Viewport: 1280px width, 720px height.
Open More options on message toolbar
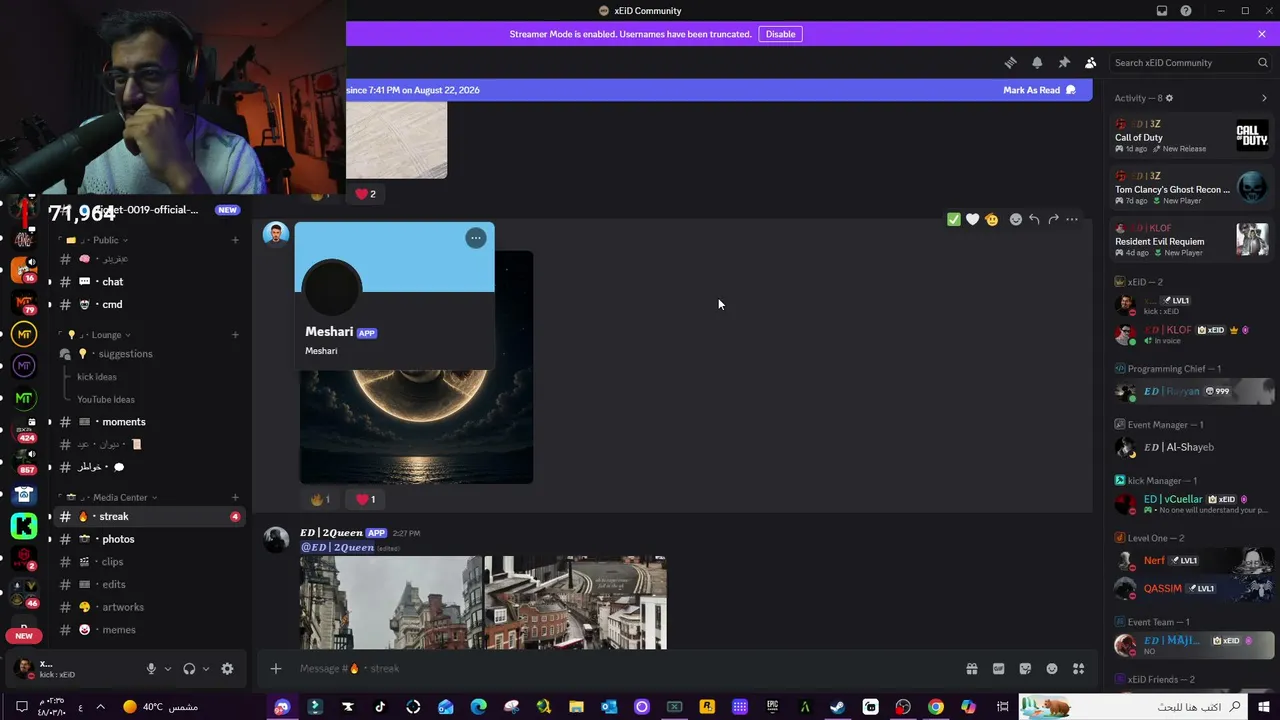tap(1072, 219)
